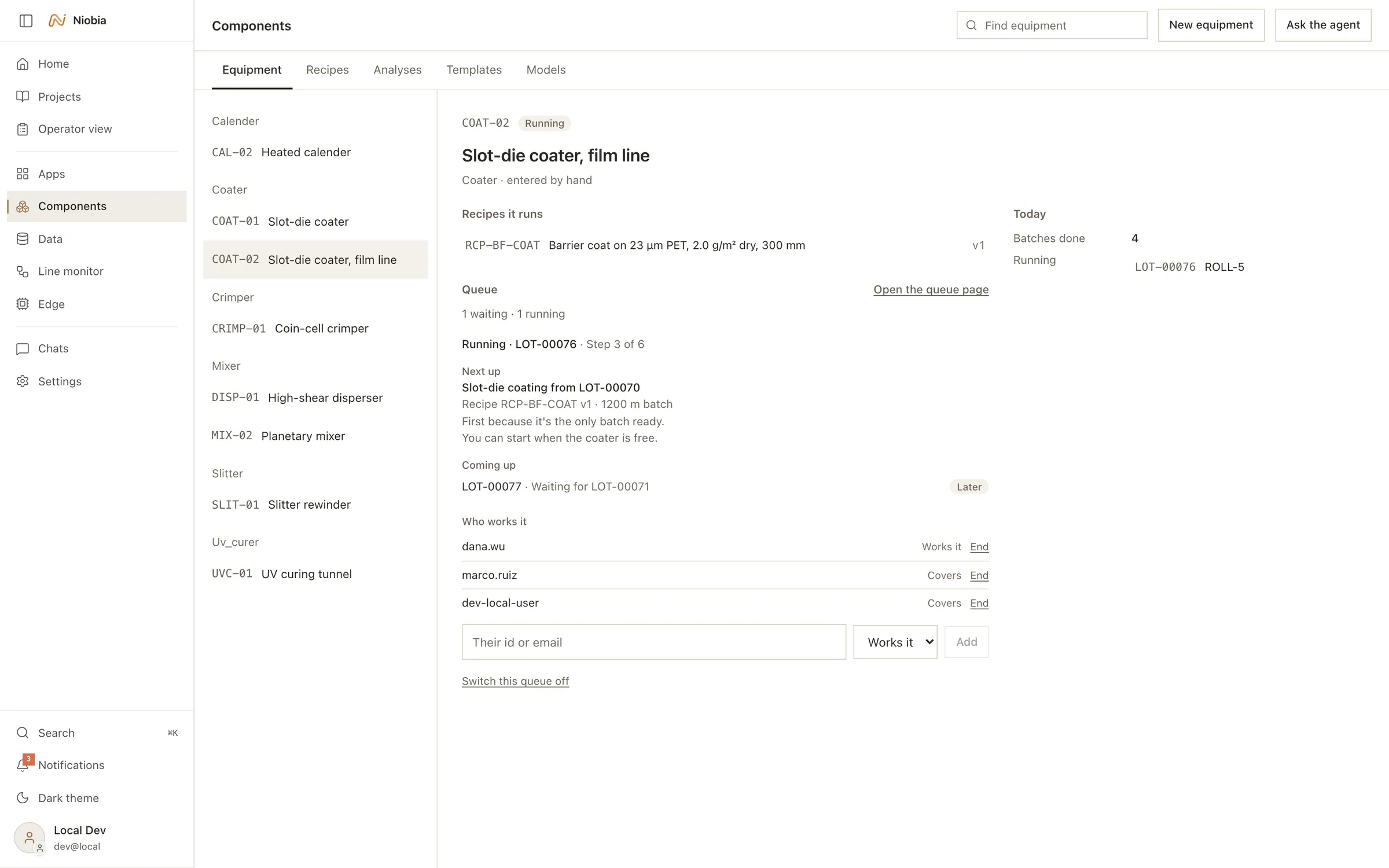This screenshot has width=1389, height=868.
Task: Open Apps via the grid icon
Action: coord(23,174)
